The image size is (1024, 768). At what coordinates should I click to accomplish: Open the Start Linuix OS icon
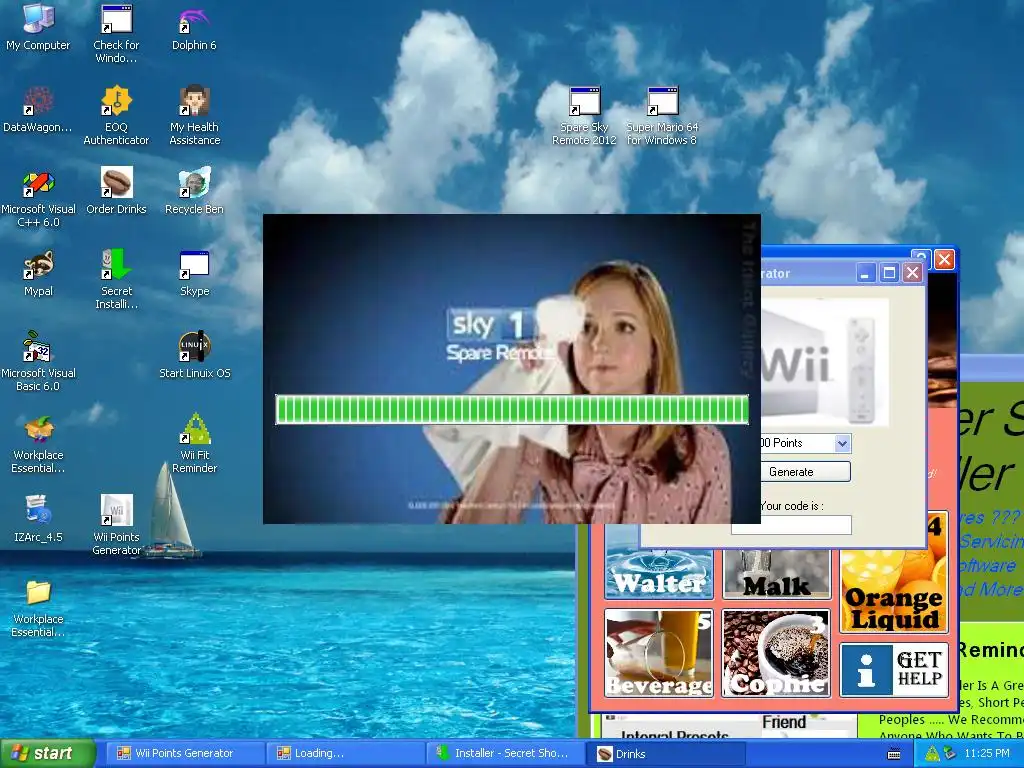[195, 355]
